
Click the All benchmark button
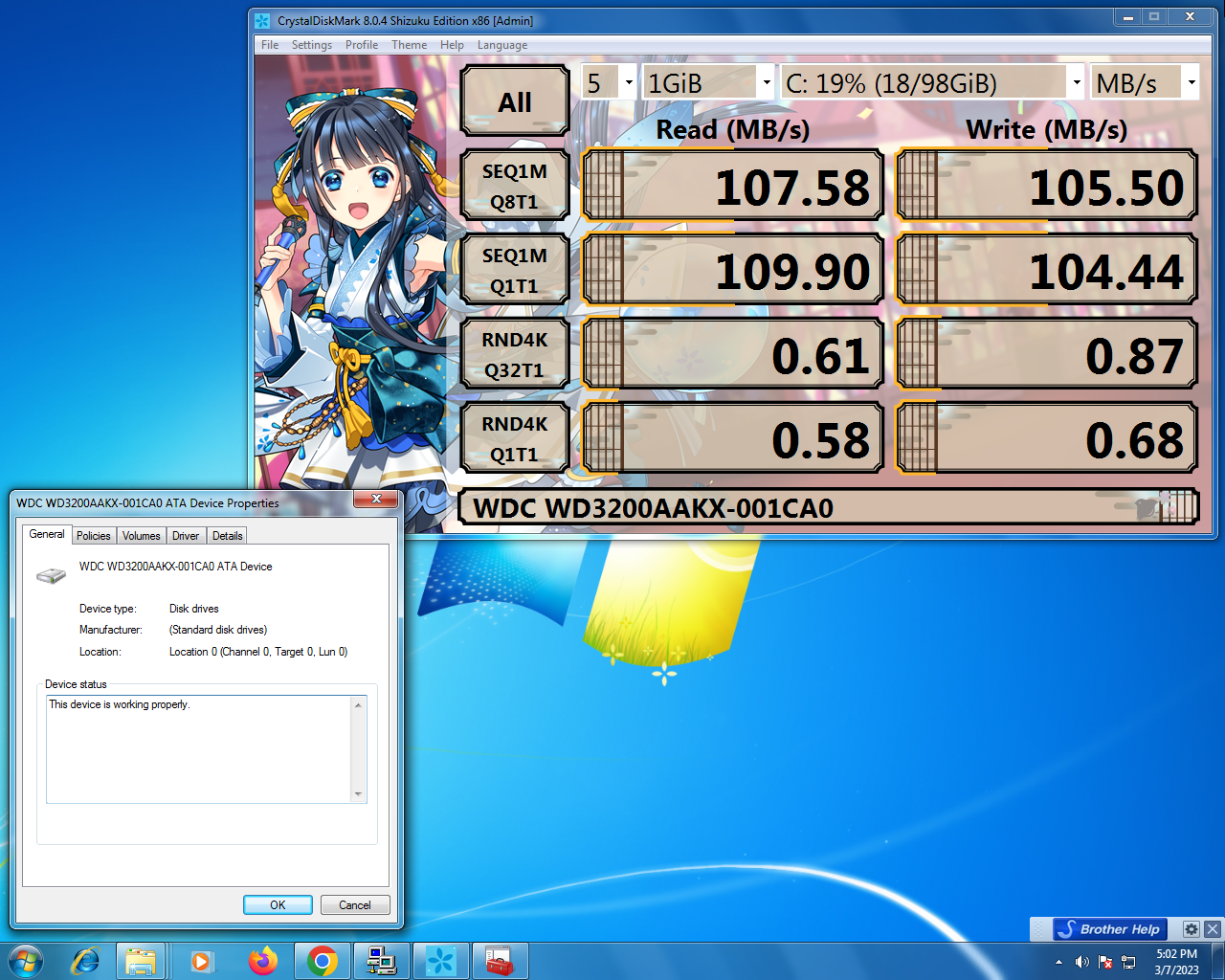pos(515,100)
